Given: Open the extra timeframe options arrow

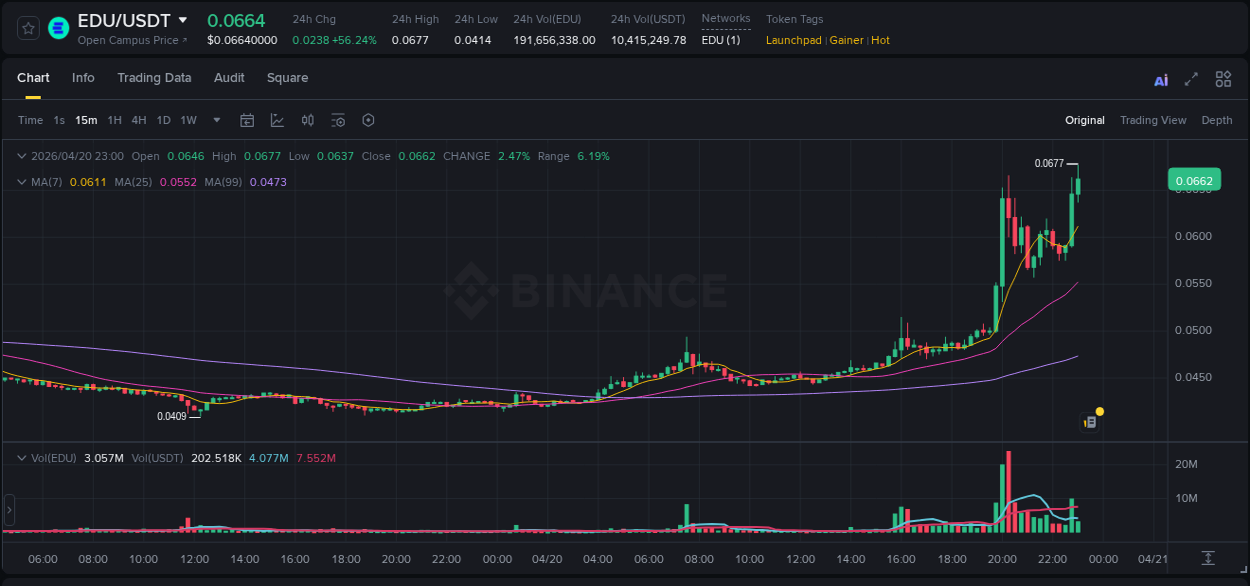Looking at the screenshot, I should pos(215,120).
